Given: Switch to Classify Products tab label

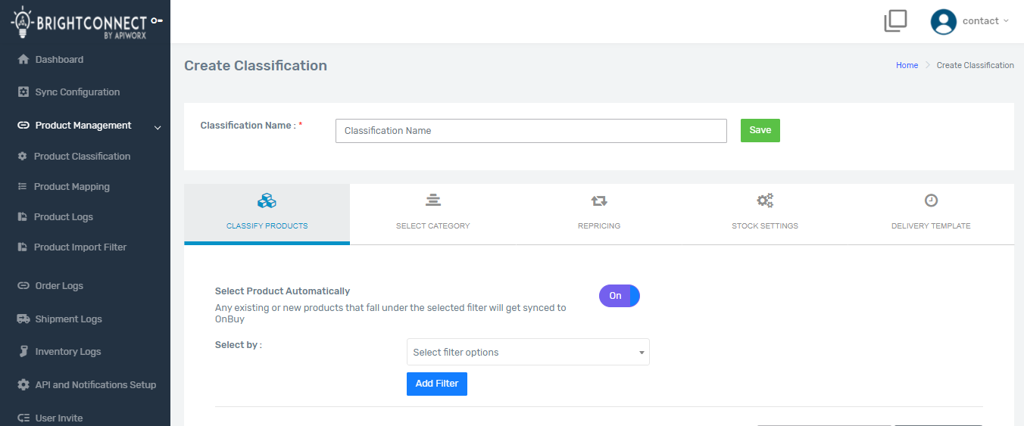Looking at the screenshot, I should click(266, 226).
